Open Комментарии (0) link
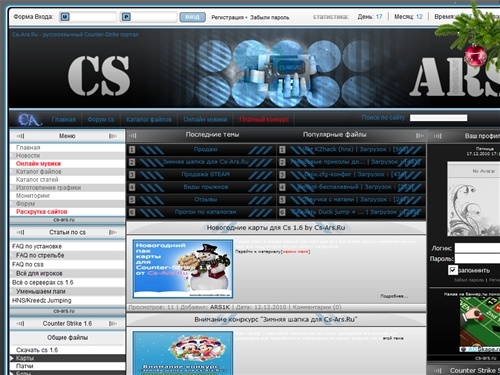 click(317, 307)
